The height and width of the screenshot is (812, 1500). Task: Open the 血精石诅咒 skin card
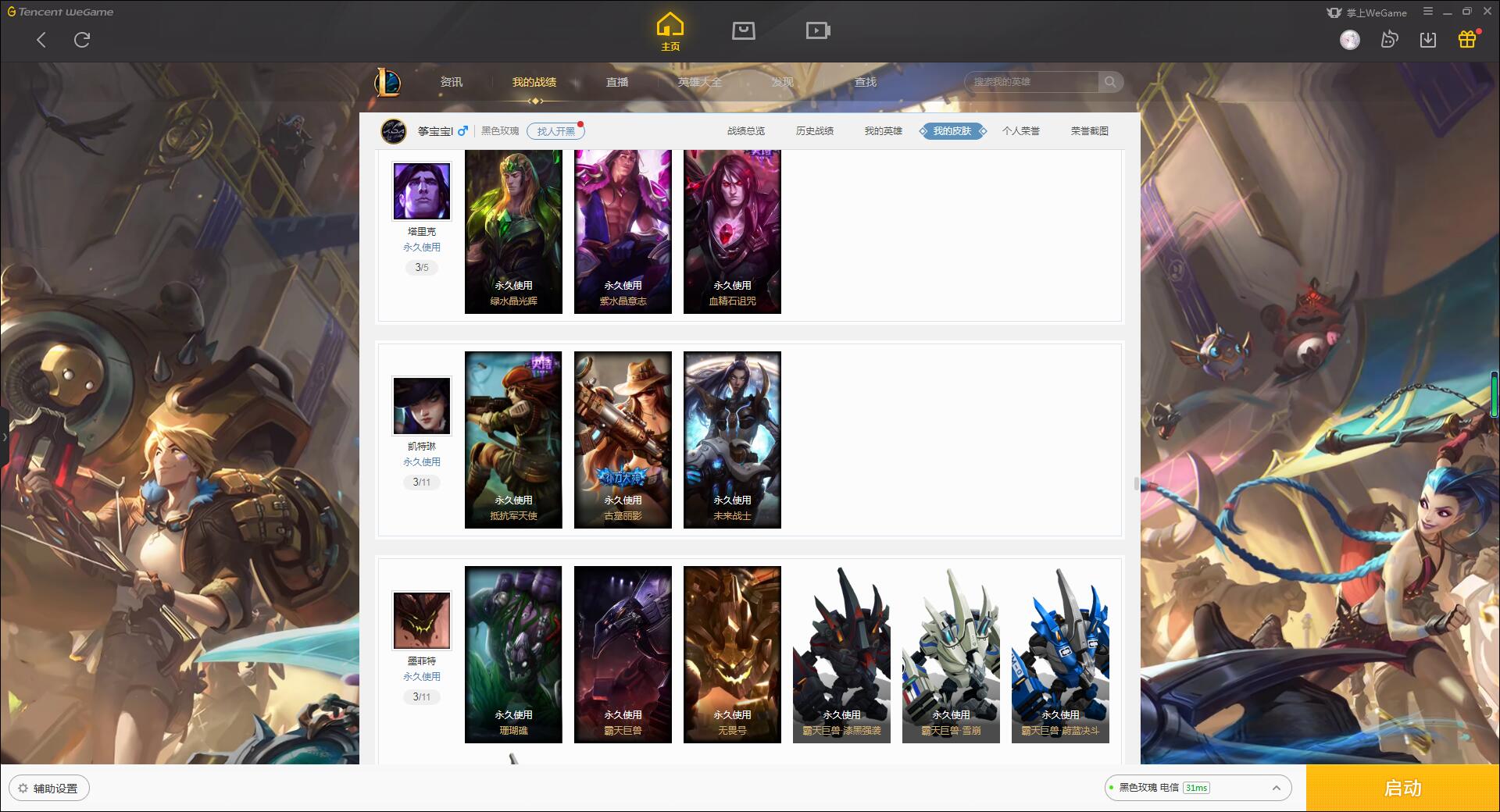732,232
